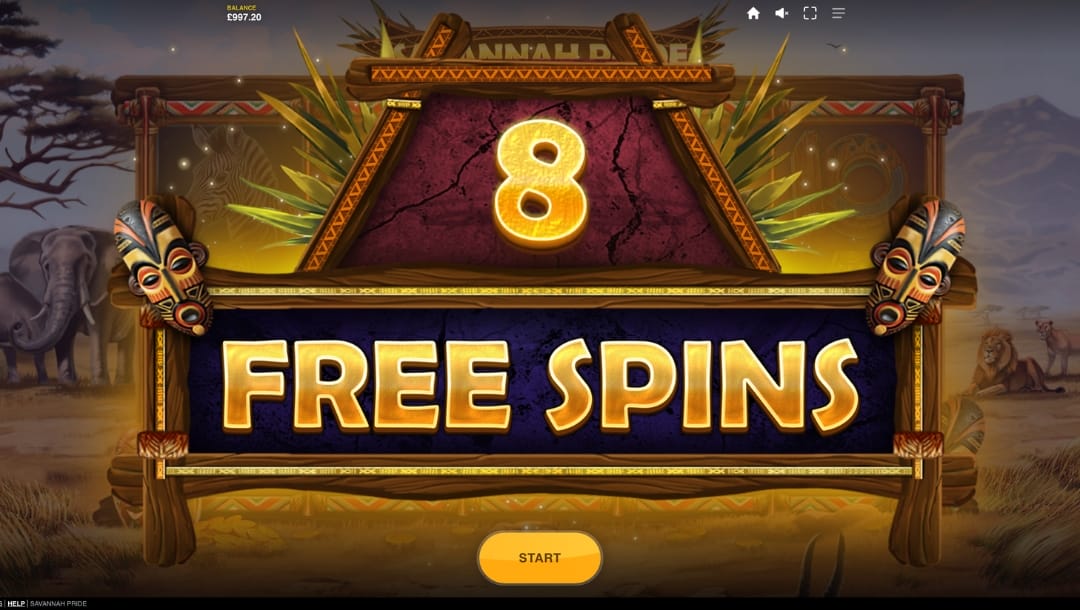
Task: Click the Savannah Pride logo behind the panel
Action: click(541, 50)
